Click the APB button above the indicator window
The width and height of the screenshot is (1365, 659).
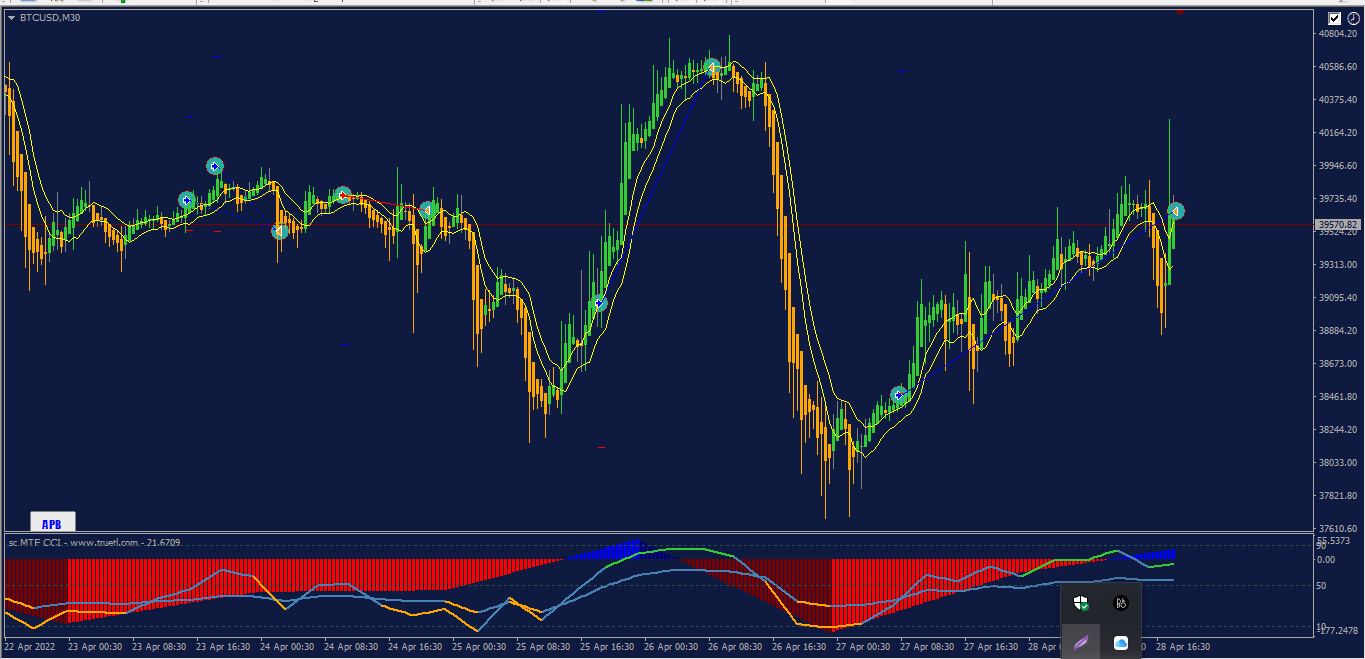[x=52, y=523]
